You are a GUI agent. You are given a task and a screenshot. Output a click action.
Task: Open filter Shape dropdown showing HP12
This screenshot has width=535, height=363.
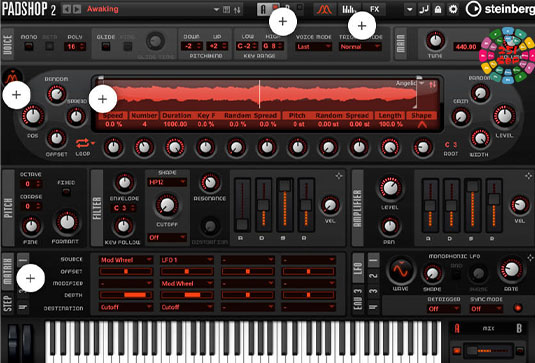point(167,182)
